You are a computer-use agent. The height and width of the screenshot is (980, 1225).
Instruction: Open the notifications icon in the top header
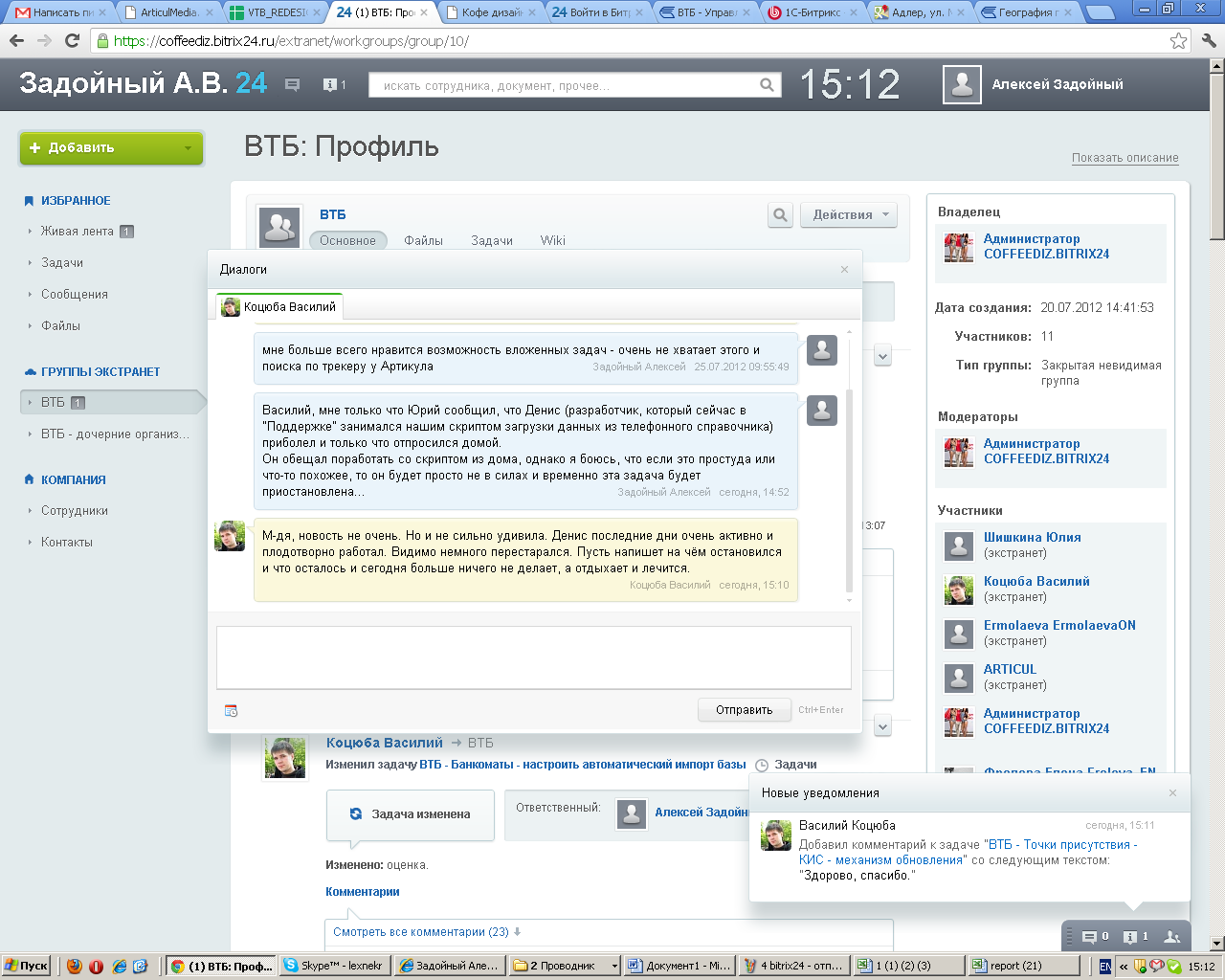329,85
